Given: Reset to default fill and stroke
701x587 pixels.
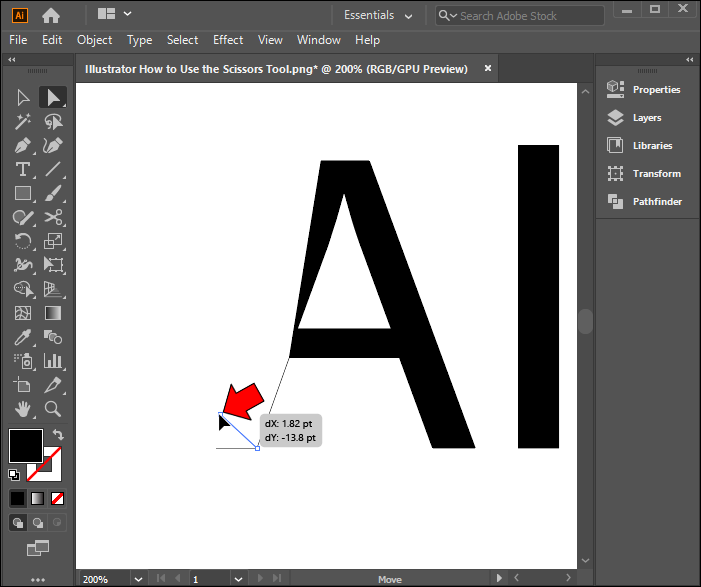Looking at the screenshot, I should click(x=14, y=475).
